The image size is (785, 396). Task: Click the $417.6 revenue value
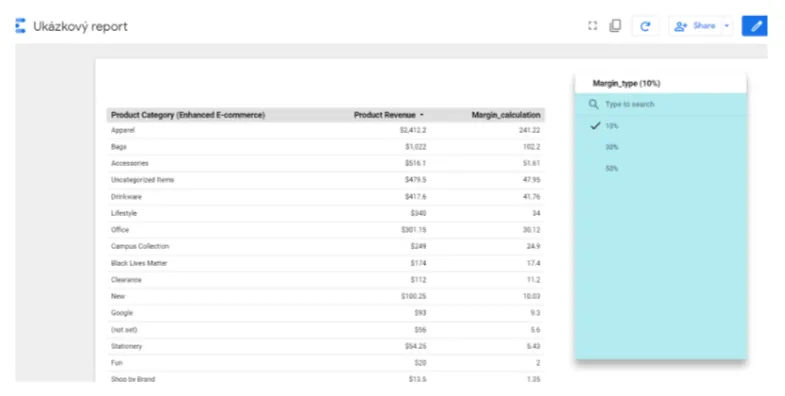coord(416,197)
